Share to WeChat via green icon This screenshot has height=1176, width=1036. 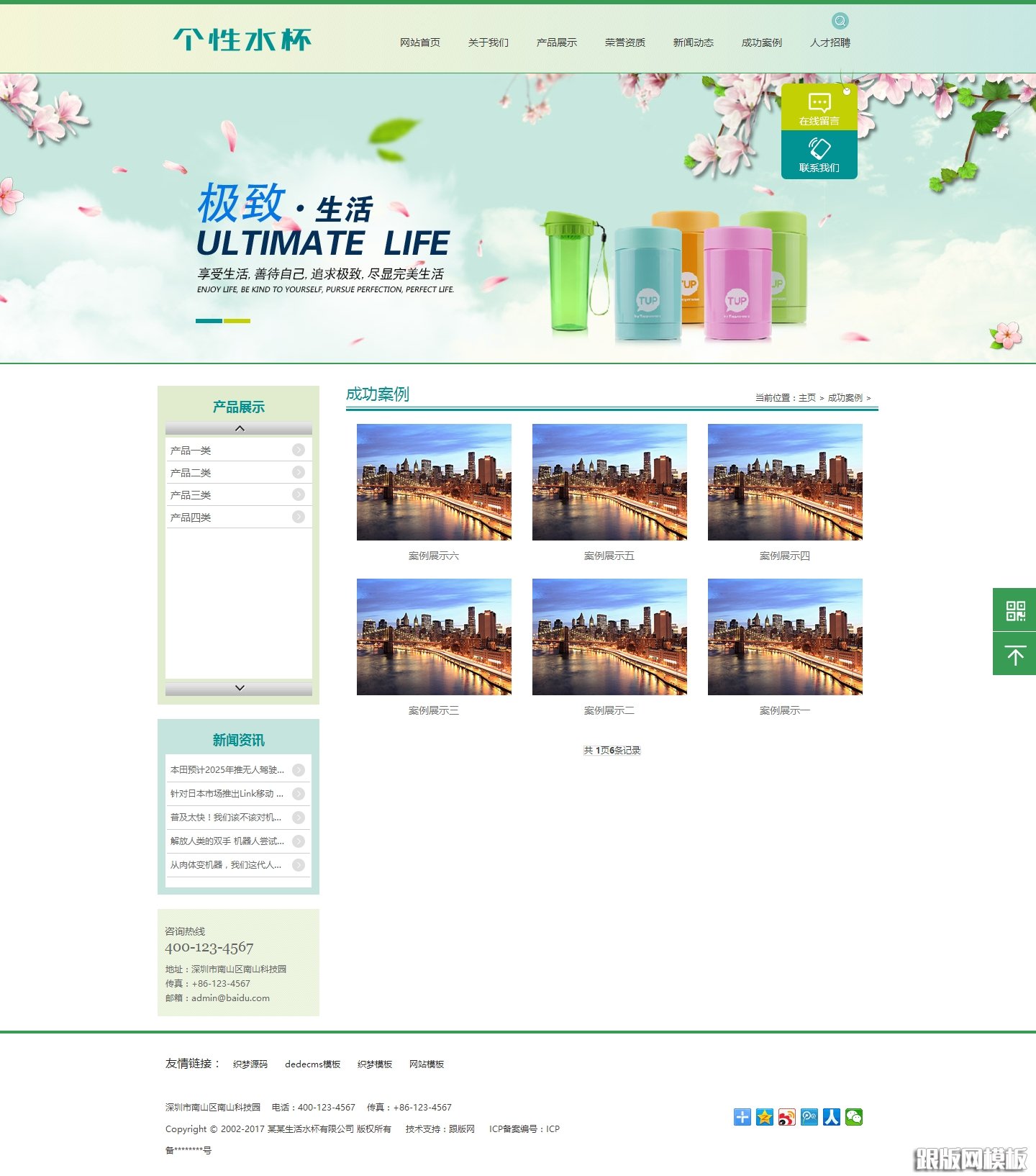point(854,1117)
